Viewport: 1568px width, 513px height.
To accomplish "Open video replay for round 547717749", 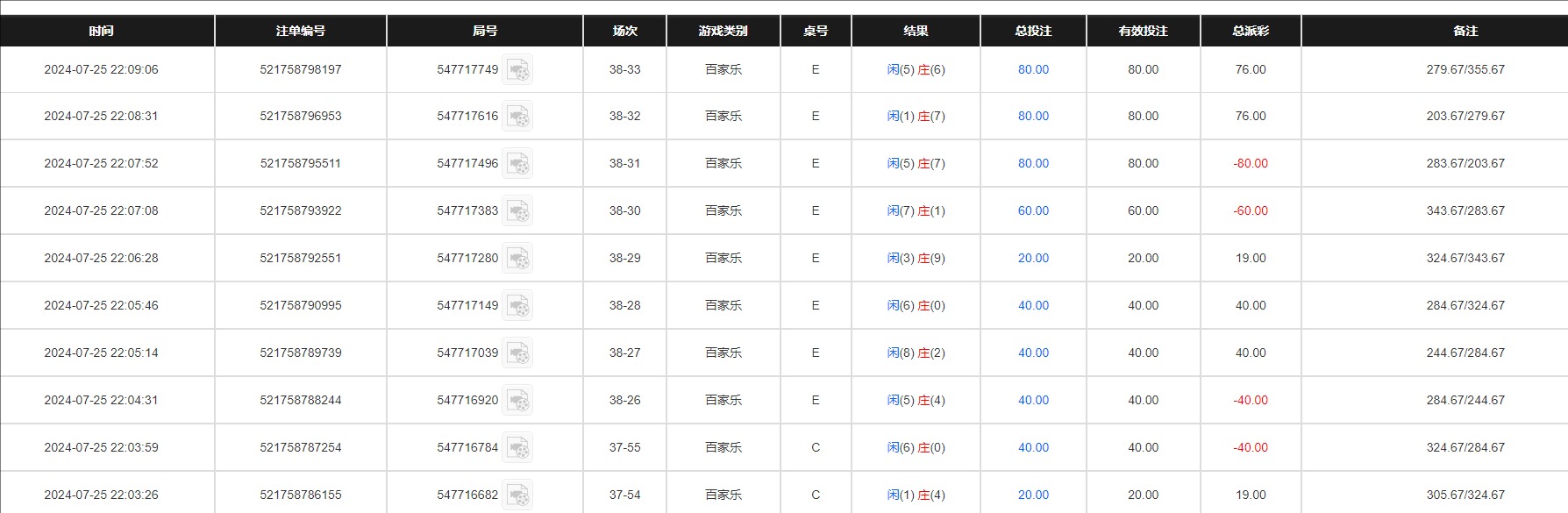I will (517, 70).
